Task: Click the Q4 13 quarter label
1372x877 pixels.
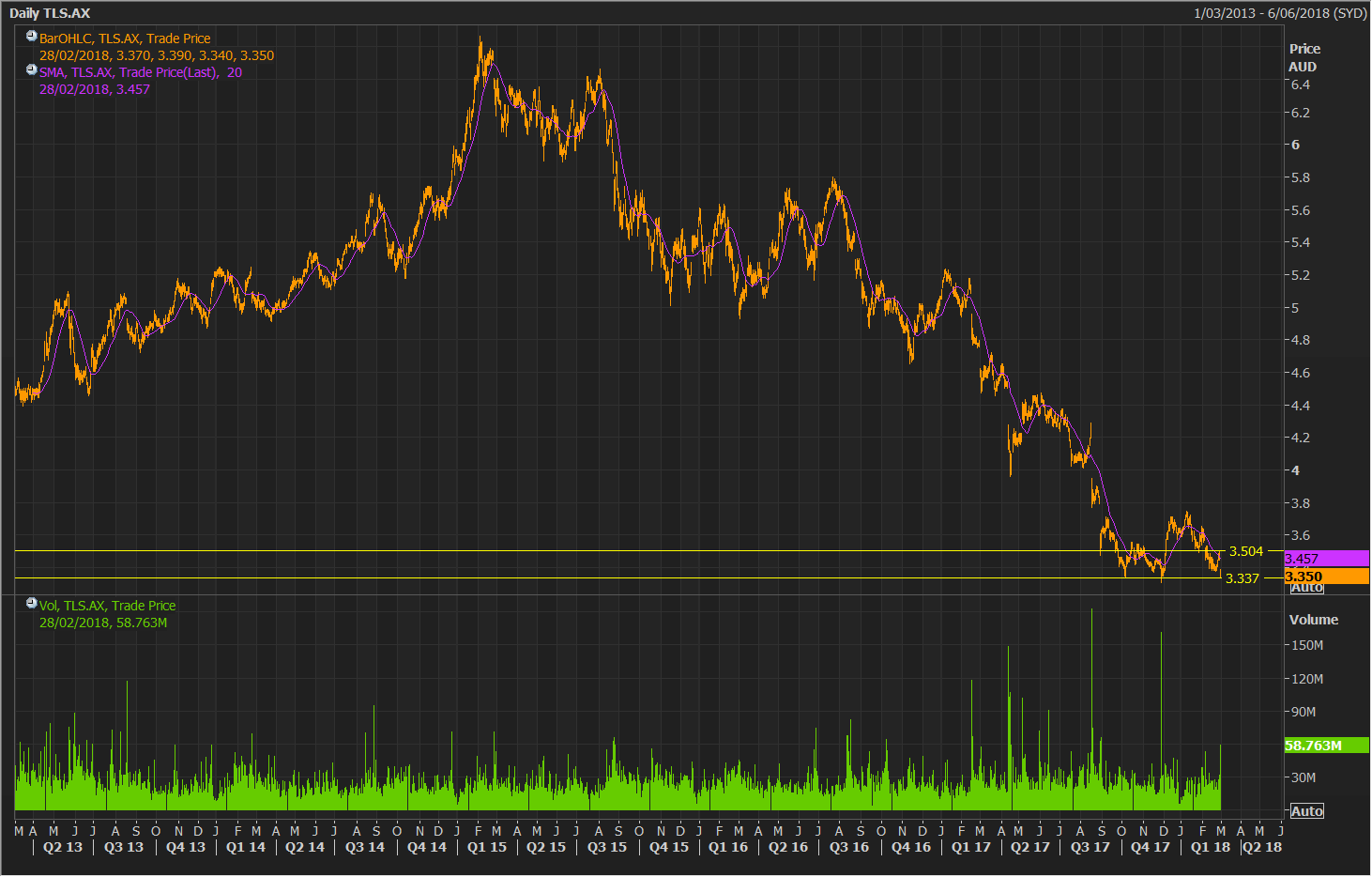Action: (186, 847)
